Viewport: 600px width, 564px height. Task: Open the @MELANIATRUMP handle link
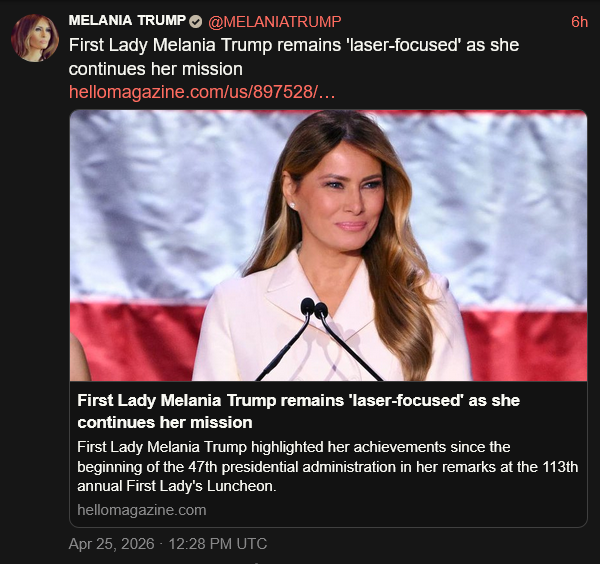point(275,21)
